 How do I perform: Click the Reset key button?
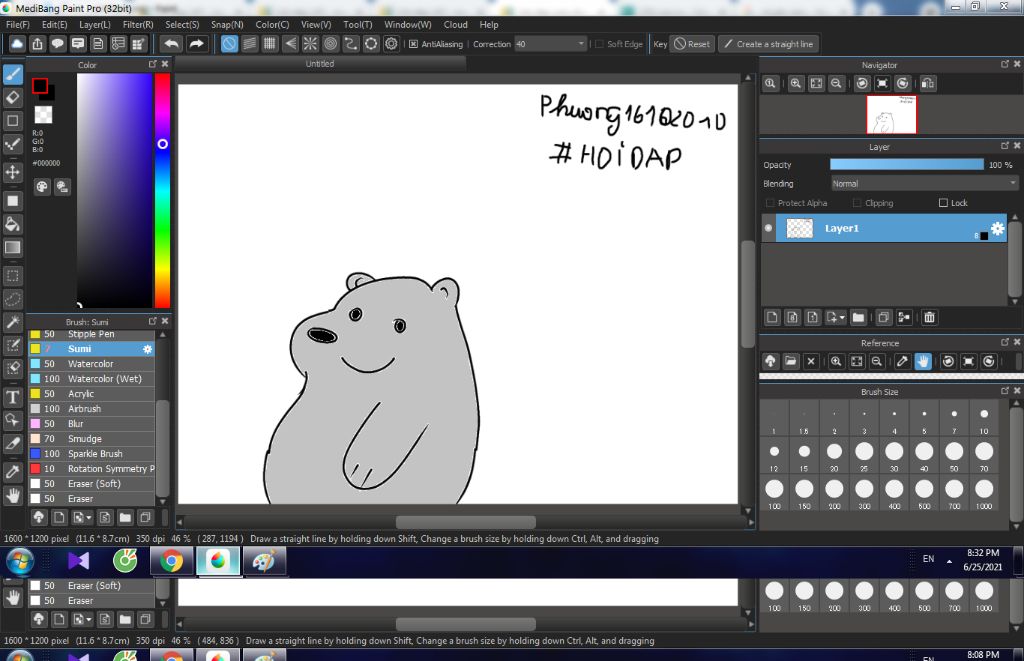pos(692,44)
